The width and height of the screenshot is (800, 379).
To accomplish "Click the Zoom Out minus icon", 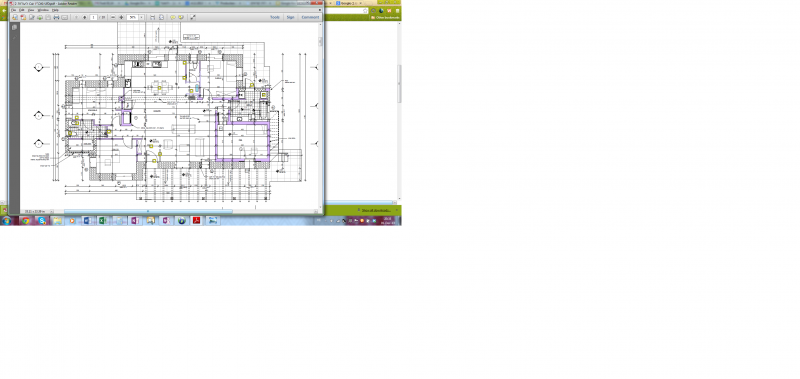I will (113, 17).
